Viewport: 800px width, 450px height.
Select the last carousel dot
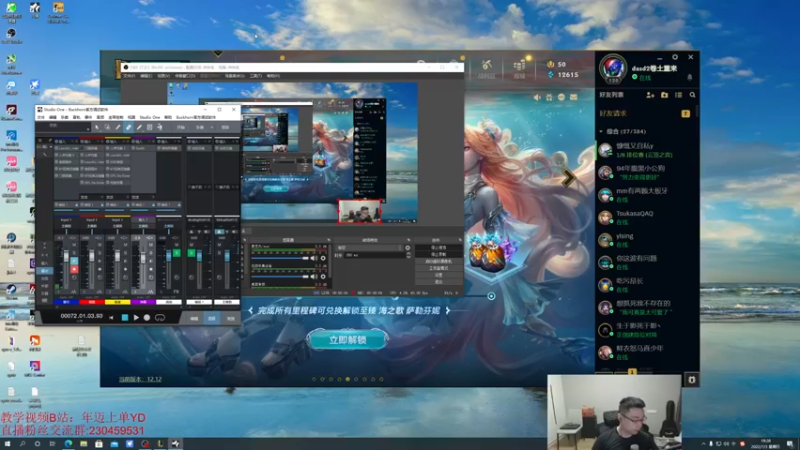point(381,379)
